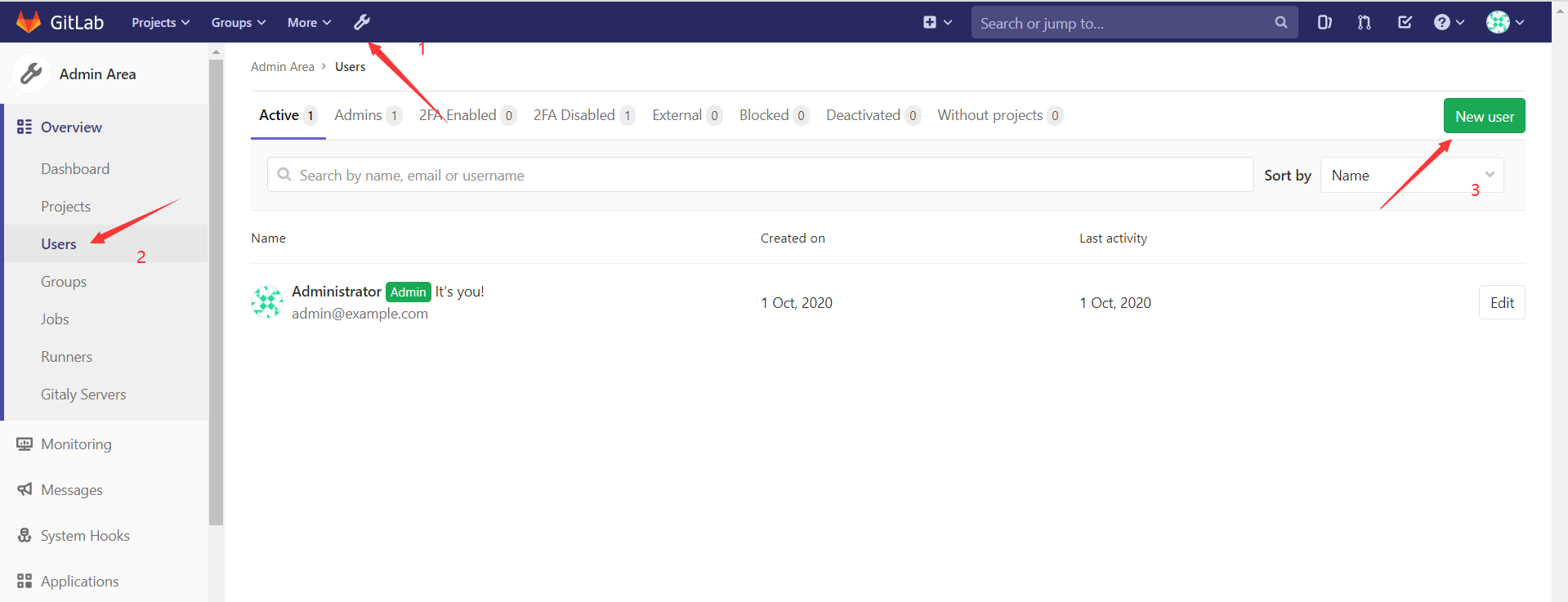Click the Administrator avatar in user row
The height and width of the screenshot is (602, 1568).
point(267,302)
